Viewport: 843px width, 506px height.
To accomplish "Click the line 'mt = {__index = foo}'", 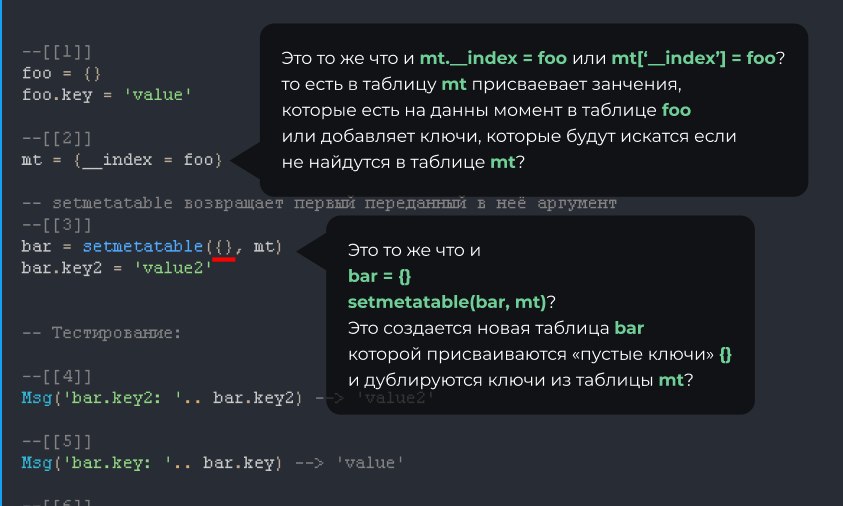I will [x=122, y=160].
